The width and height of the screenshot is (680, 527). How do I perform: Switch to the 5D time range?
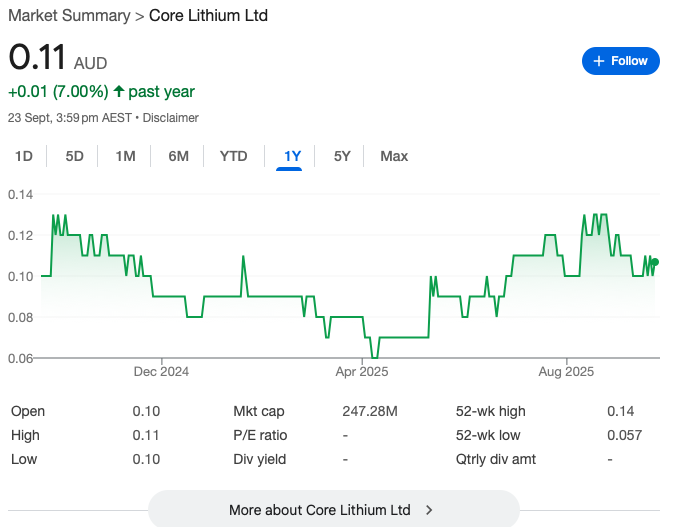74,156
